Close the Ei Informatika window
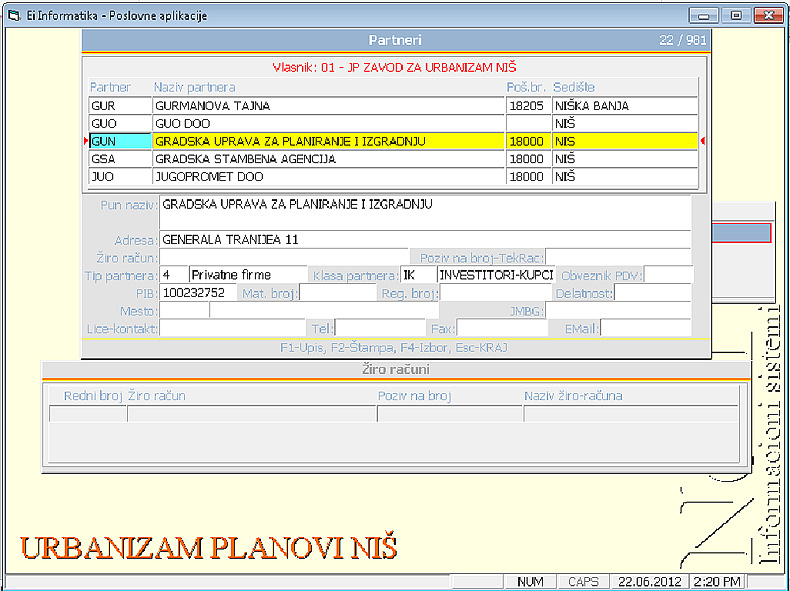Image resolution: width=790 pixels, height=591 pixels. pyautogui.click(x=767, y=16)
